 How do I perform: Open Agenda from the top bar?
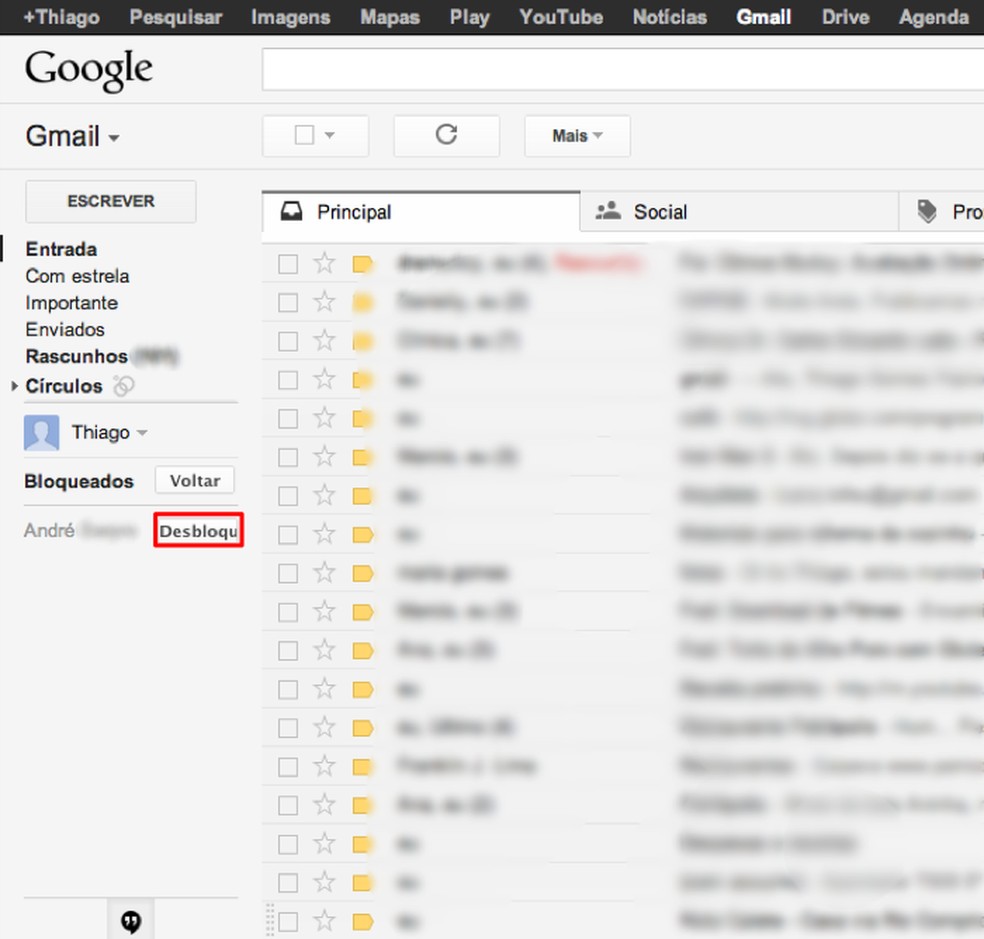coord(934,17)
